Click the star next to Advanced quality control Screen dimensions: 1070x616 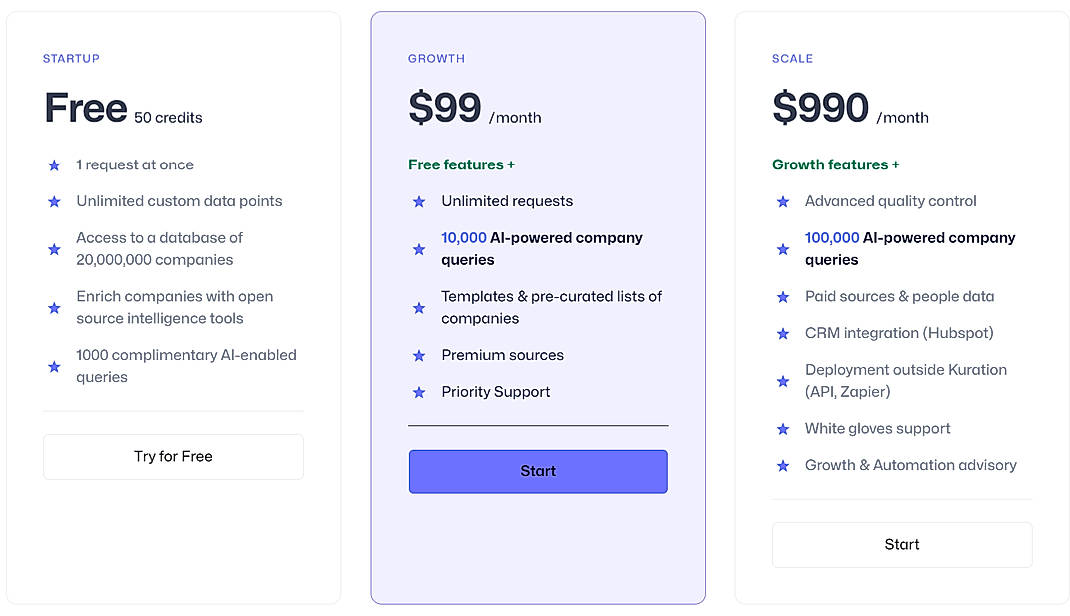[x=782, y=201]
